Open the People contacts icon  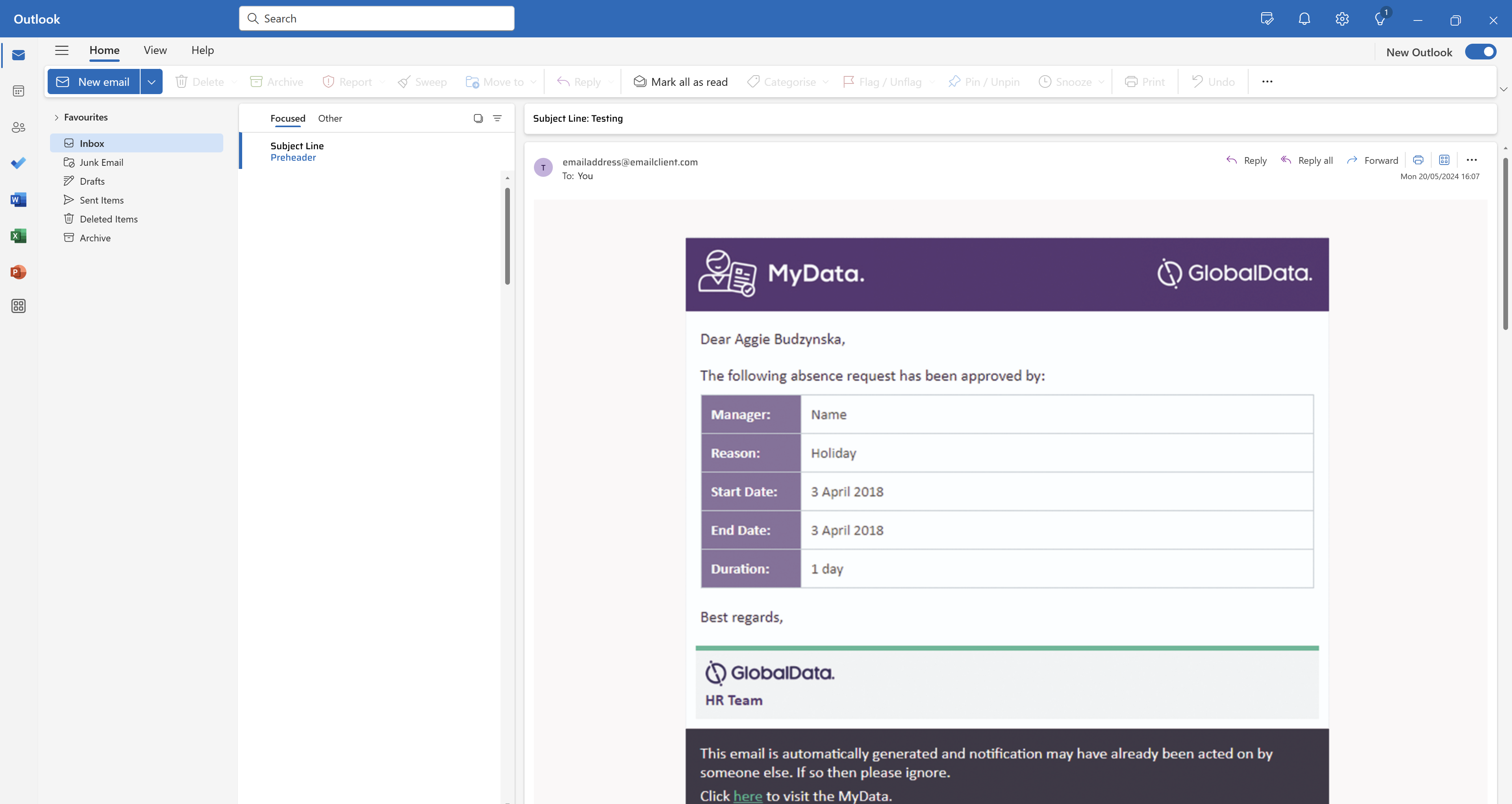(x=18, y=127)
